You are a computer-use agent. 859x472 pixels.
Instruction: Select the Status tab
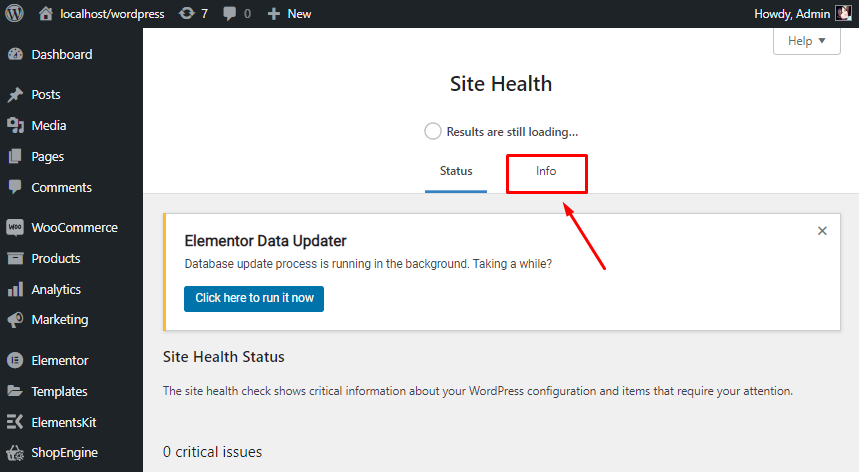tap(456, 172)
